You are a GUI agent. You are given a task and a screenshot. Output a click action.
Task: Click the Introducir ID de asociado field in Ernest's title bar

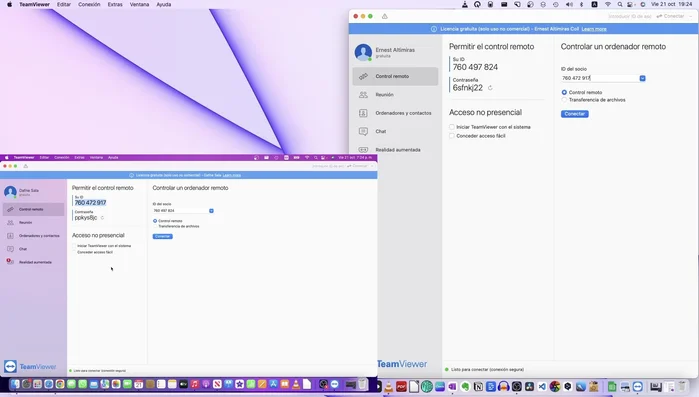630,16
